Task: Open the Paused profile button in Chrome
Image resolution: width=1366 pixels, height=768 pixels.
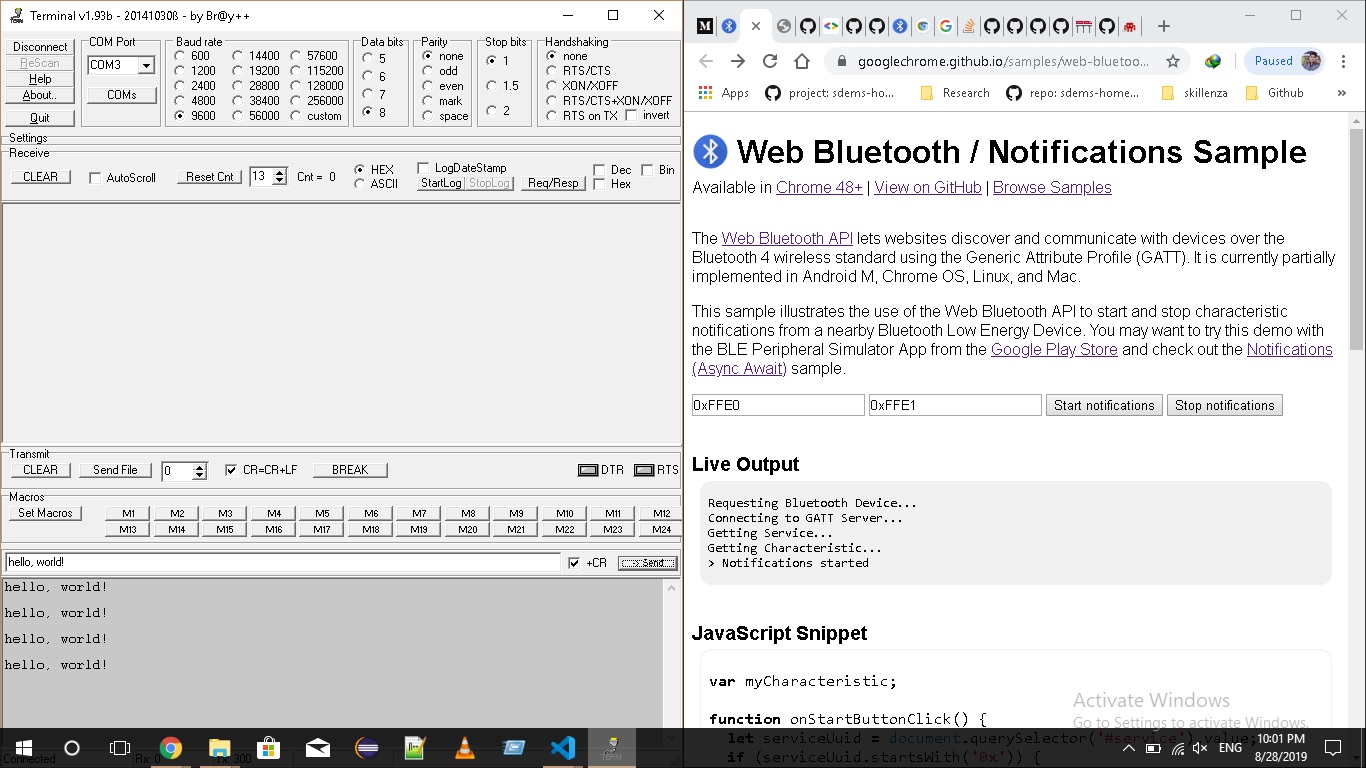Action: pyautogui.click(x=1285, y=61)
